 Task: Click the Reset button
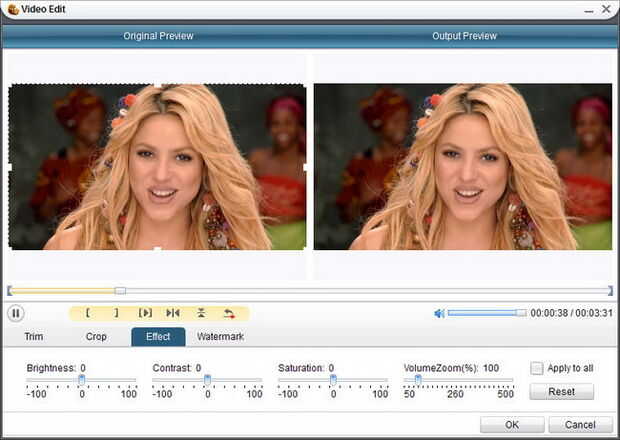(561, 391)
